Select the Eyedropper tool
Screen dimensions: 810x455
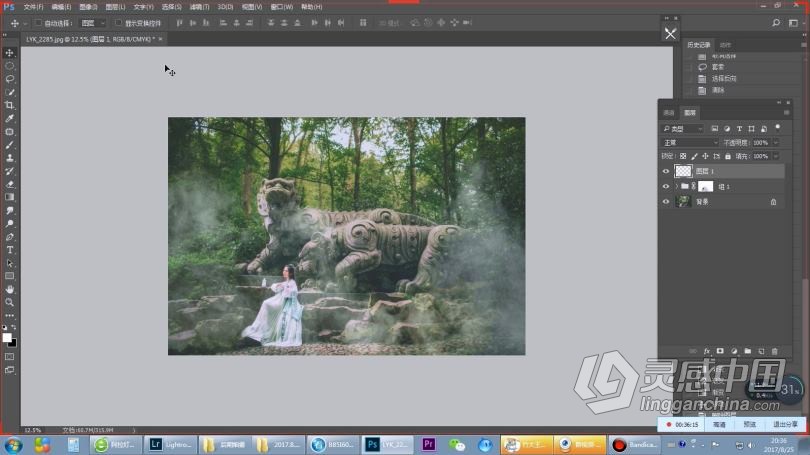pos(9,118)
